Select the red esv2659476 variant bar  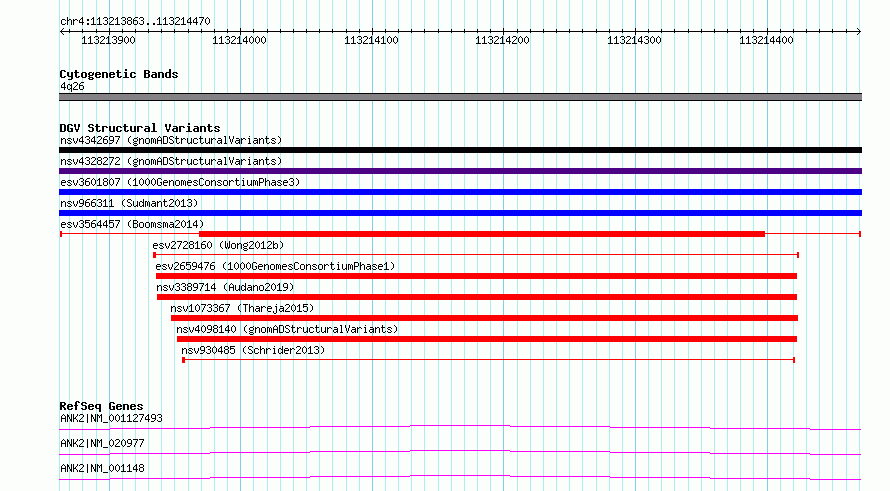[x=476, y=276]
